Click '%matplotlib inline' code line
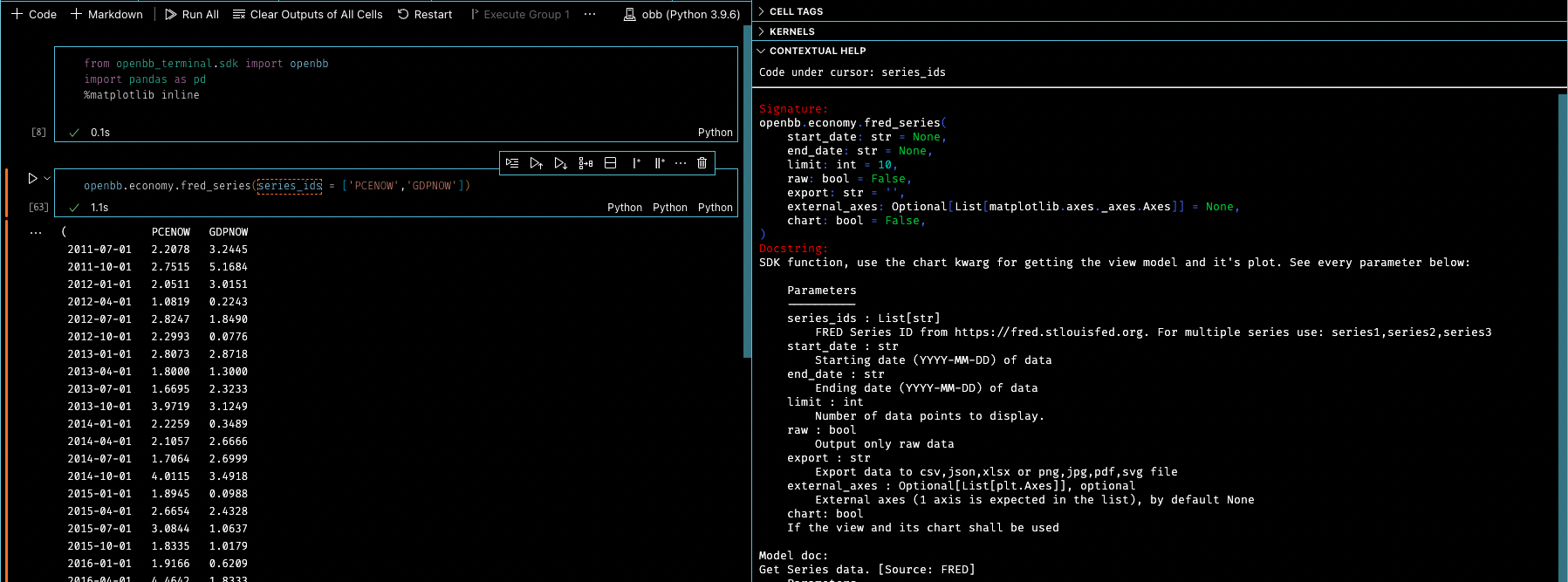 (141, 95)
